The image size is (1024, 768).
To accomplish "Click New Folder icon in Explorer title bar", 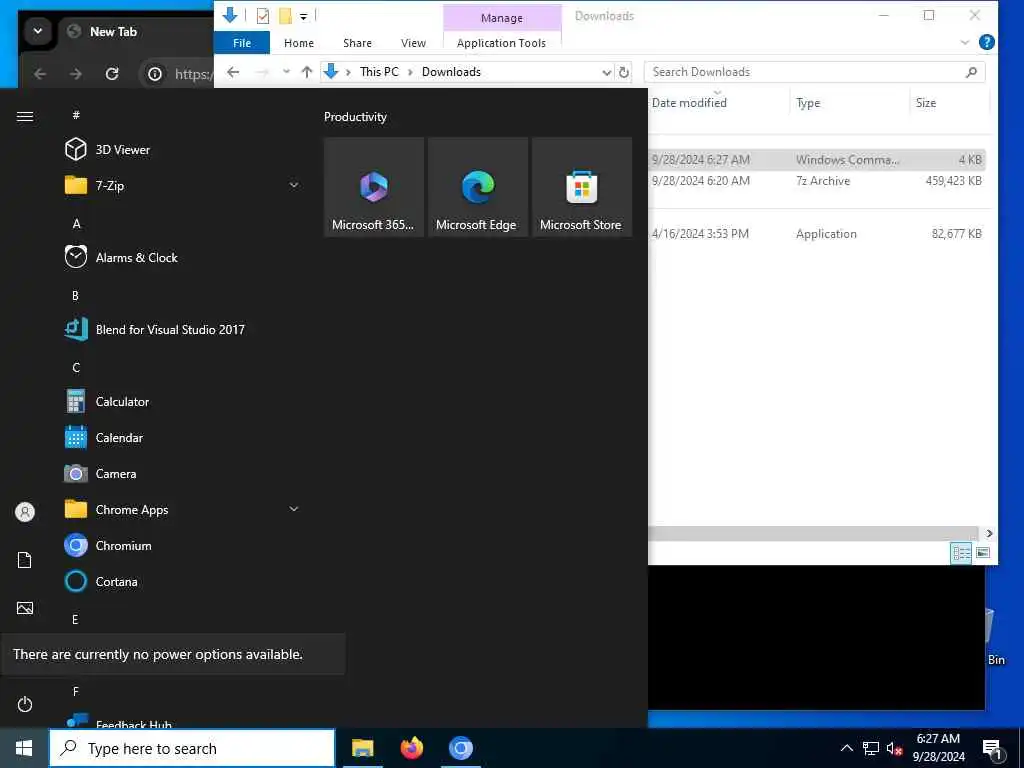I will pyautogui.click(x=285, y=16).
